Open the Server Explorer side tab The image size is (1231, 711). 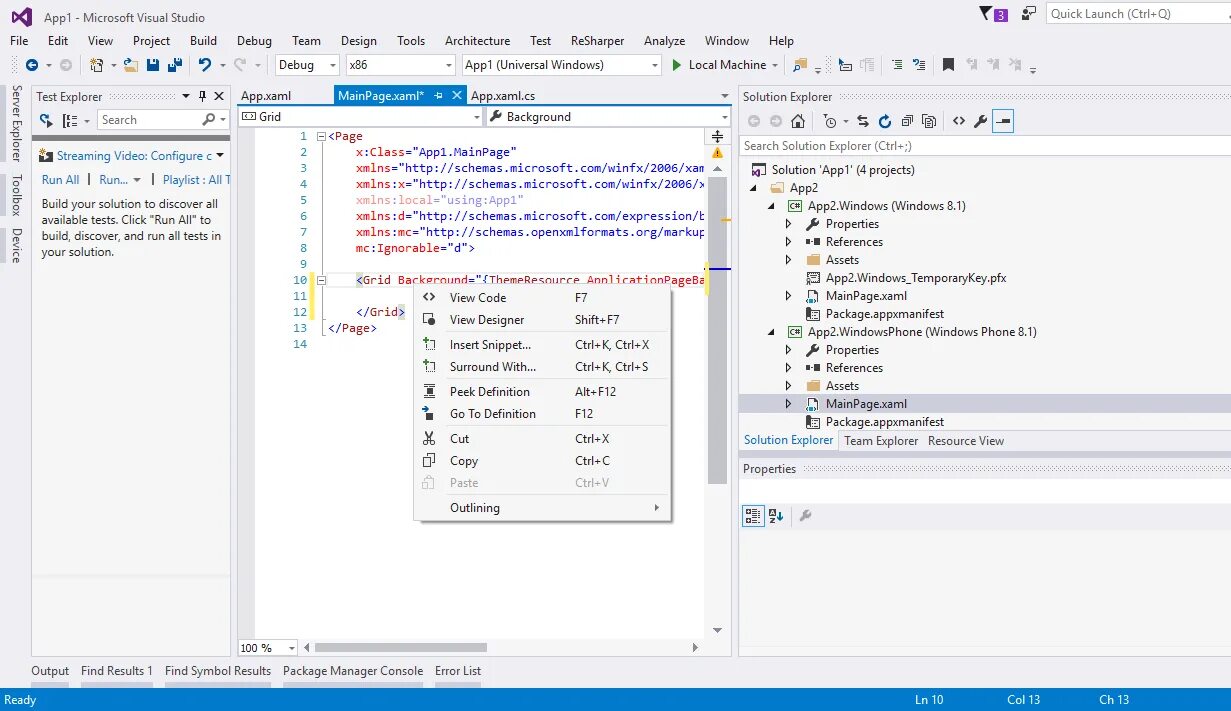click(16, 124)
